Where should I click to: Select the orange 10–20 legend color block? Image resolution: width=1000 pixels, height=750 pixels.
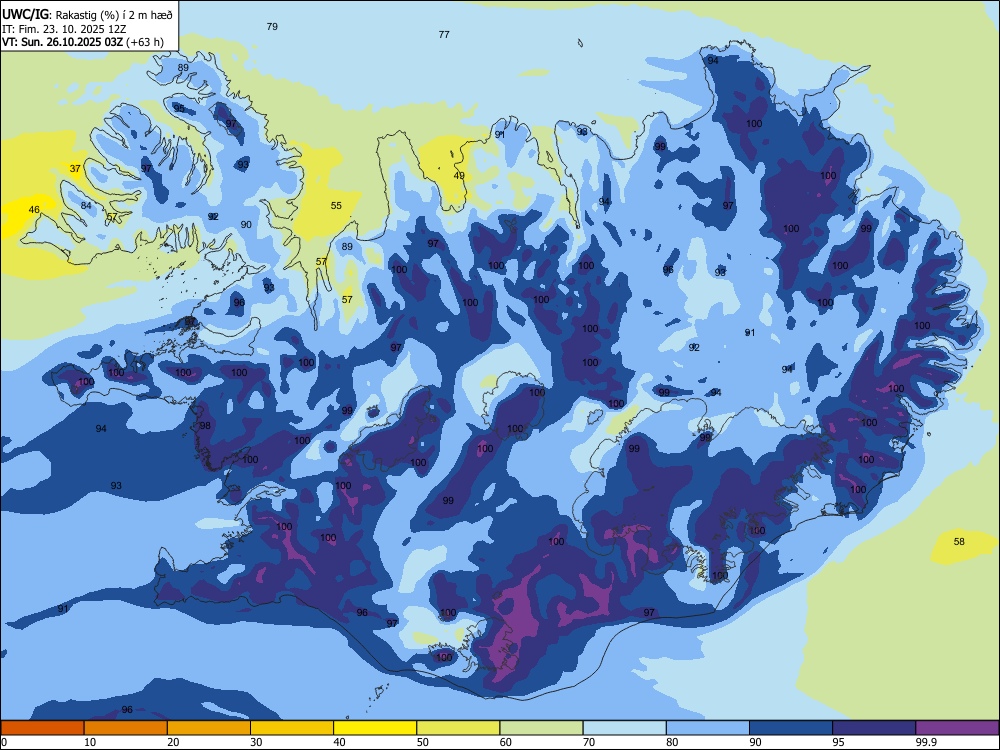pyautogui.click(x=126, y=728)
